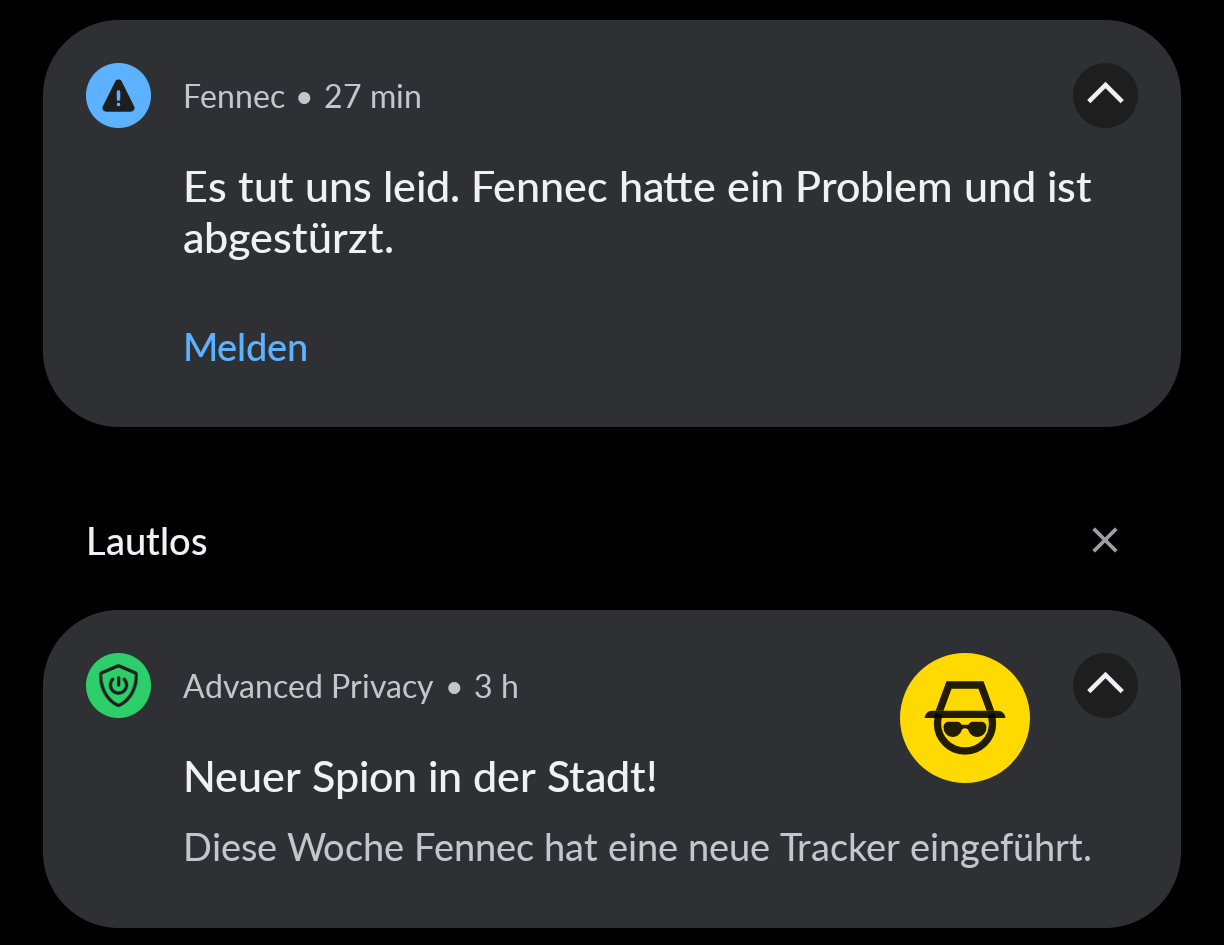
Task: Tap the blue Fennec warning triangle icon
Action: [118, 96]
